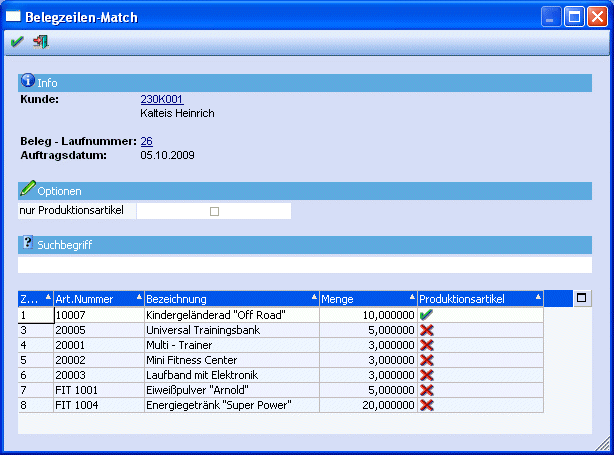This screenshot has height=455, width=614.
Task: Click red X for Universal Trainingsbank row
Action: click(x=427, y=330)
